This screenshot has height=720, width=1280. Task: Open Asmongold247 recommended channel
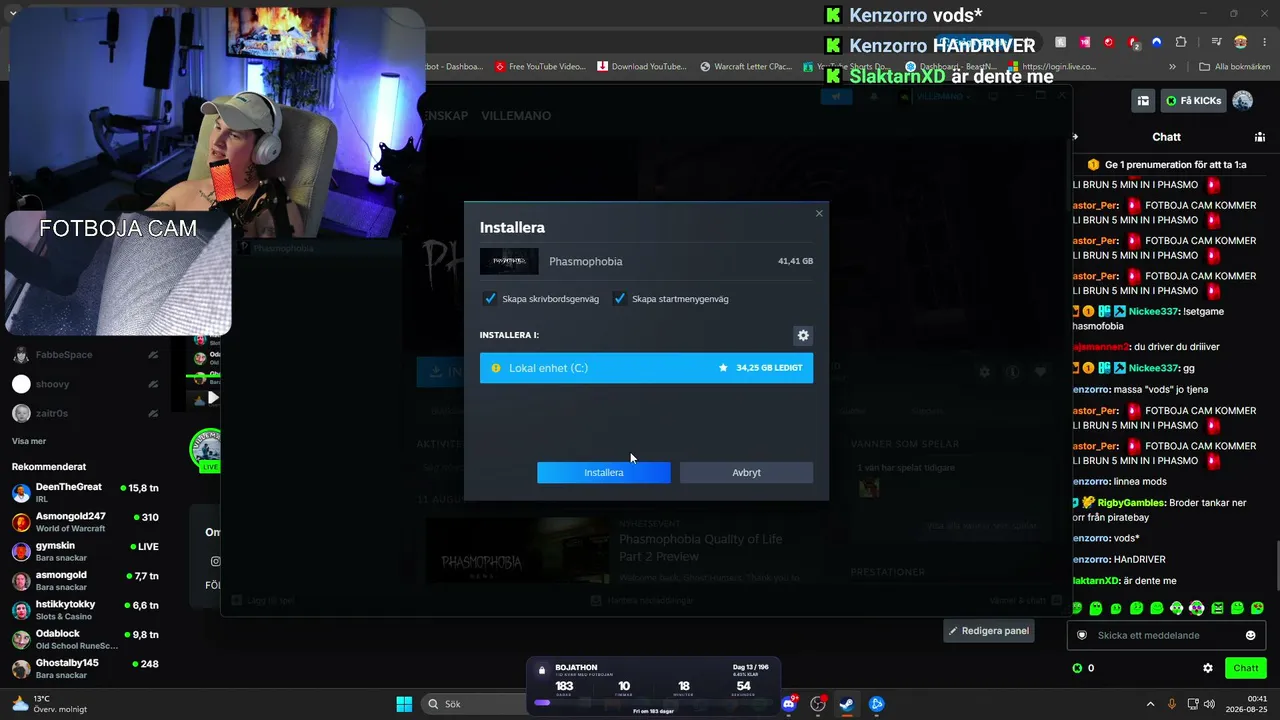coord(85,522)
